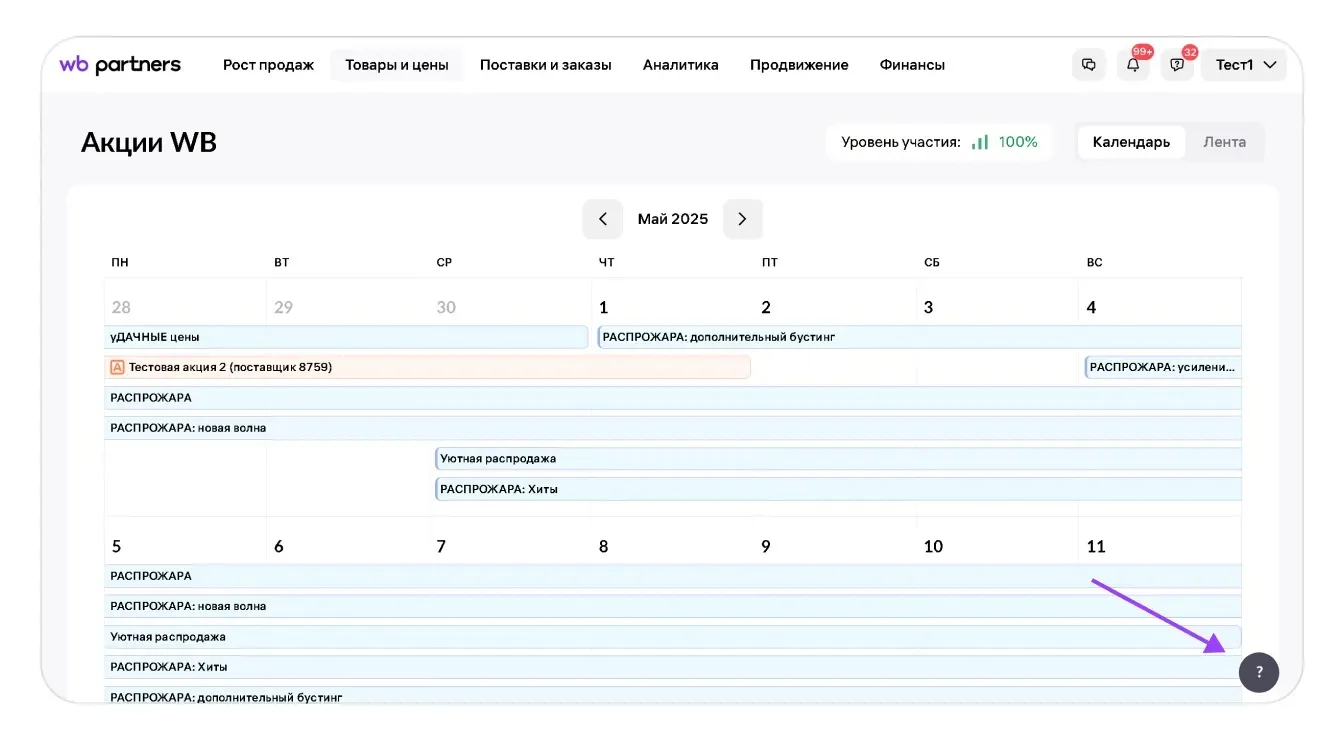Open the Поставки и заказы menu

coord(545,65)
